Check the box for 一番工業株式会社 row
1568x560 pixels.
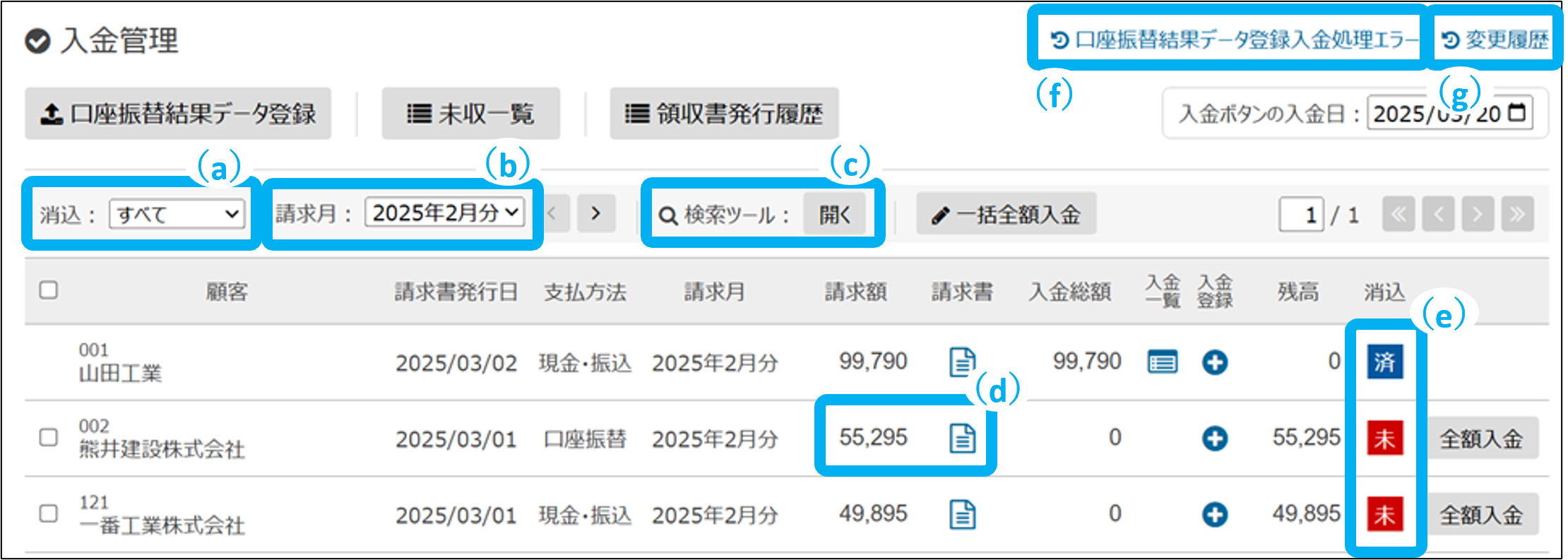coord(48,513)
